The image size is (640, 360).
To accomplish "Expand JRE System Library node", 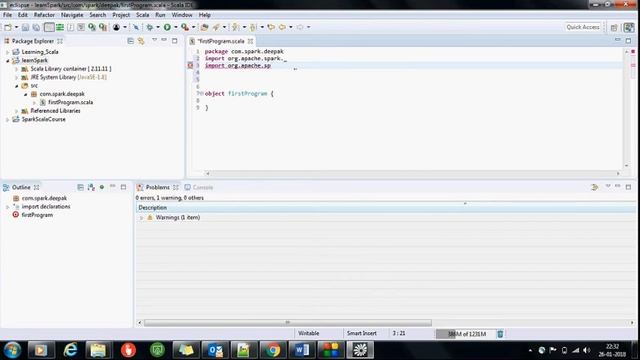I will [x=16, y=77].
